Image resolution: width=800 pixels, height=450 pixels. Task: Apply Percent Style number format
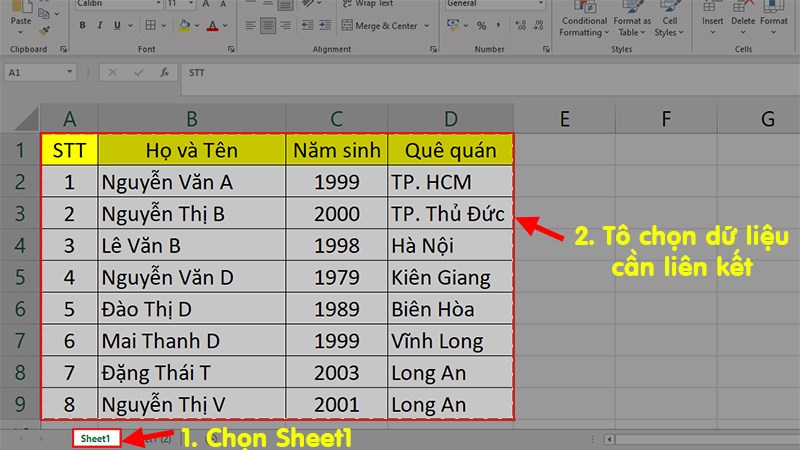pos(482,27)
